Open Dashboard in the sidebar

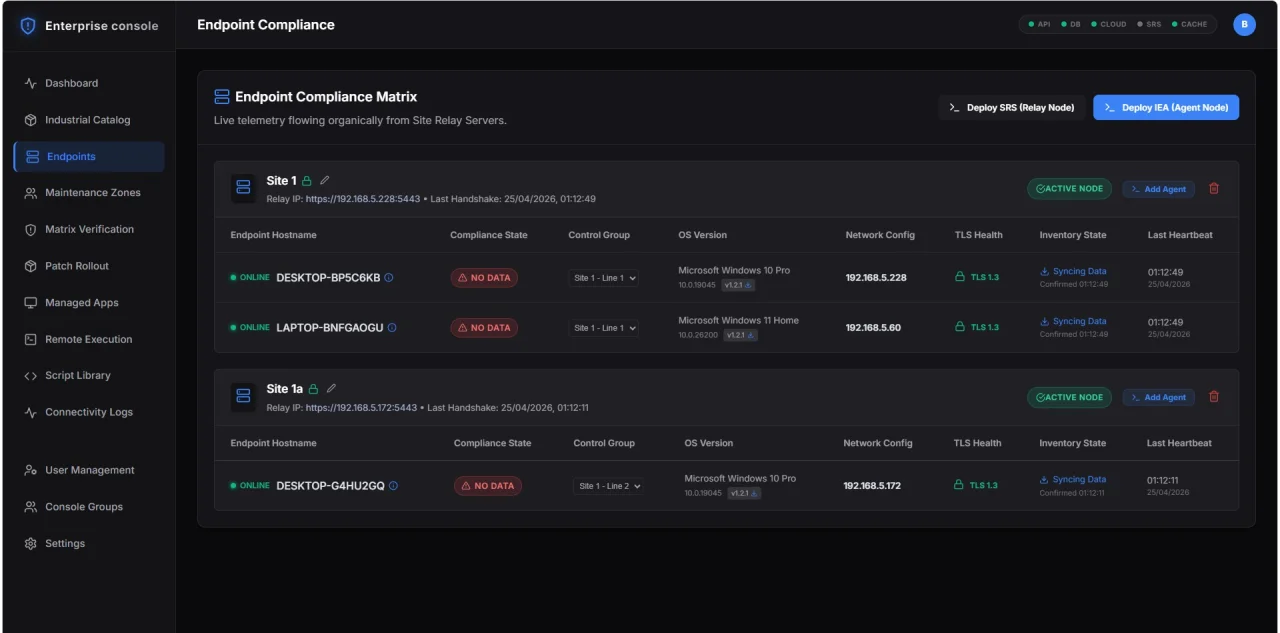(x=89, y=83)
